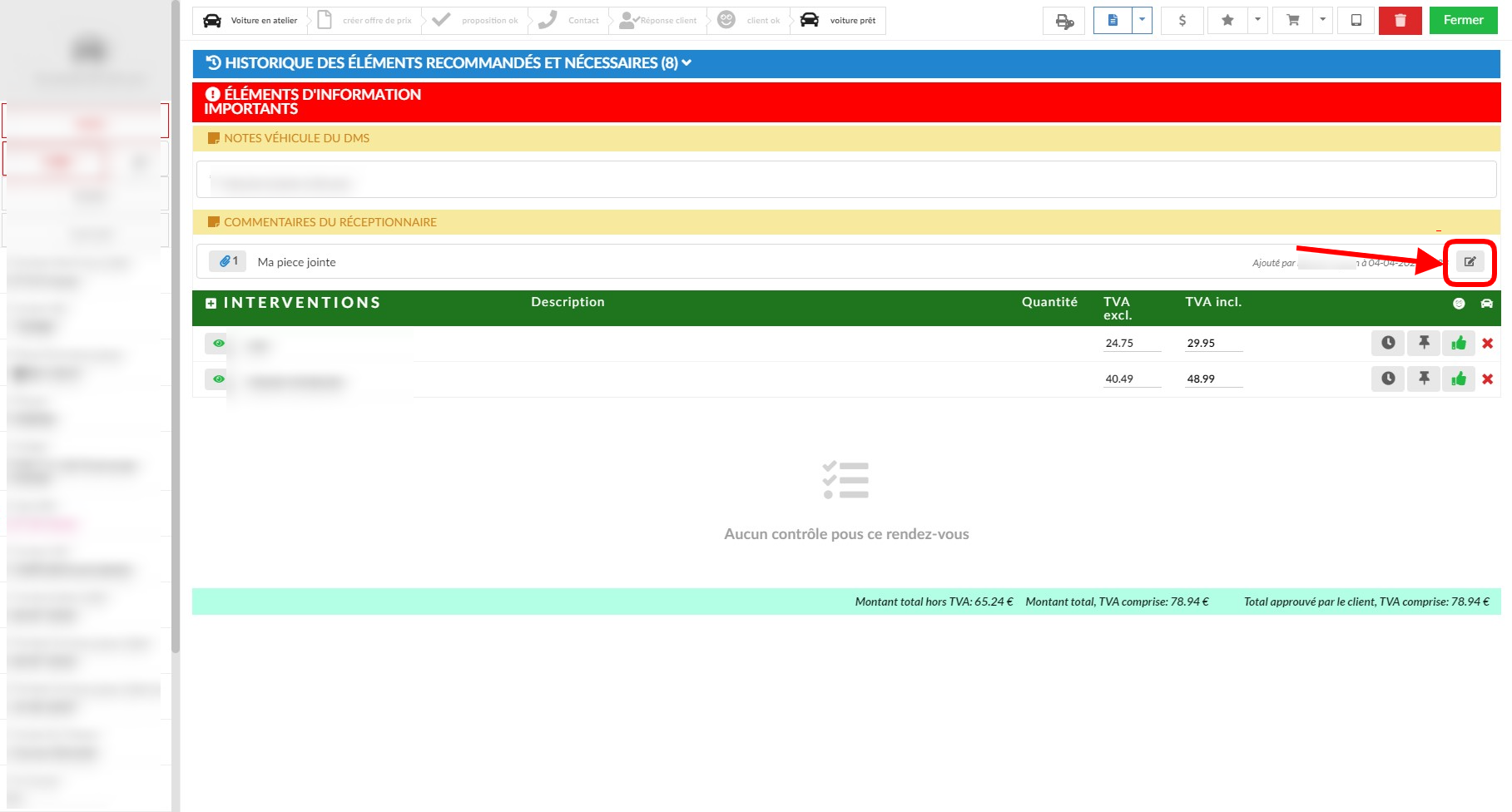
Task: Click the 'Ma piece jointe' comment text
Action: (x=297, y=262)
